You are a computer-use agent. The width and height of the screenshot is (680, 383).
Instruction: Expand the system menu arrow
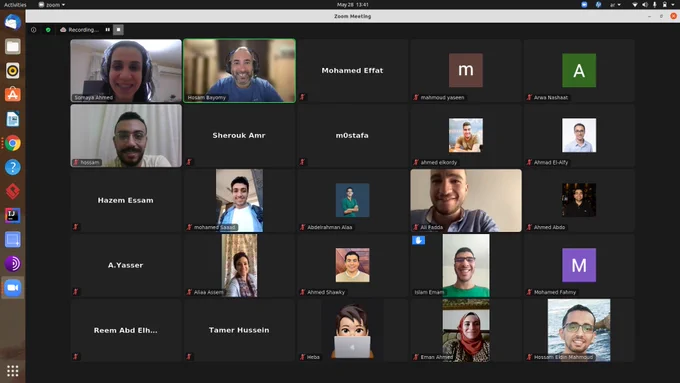[x=673, y=4]
